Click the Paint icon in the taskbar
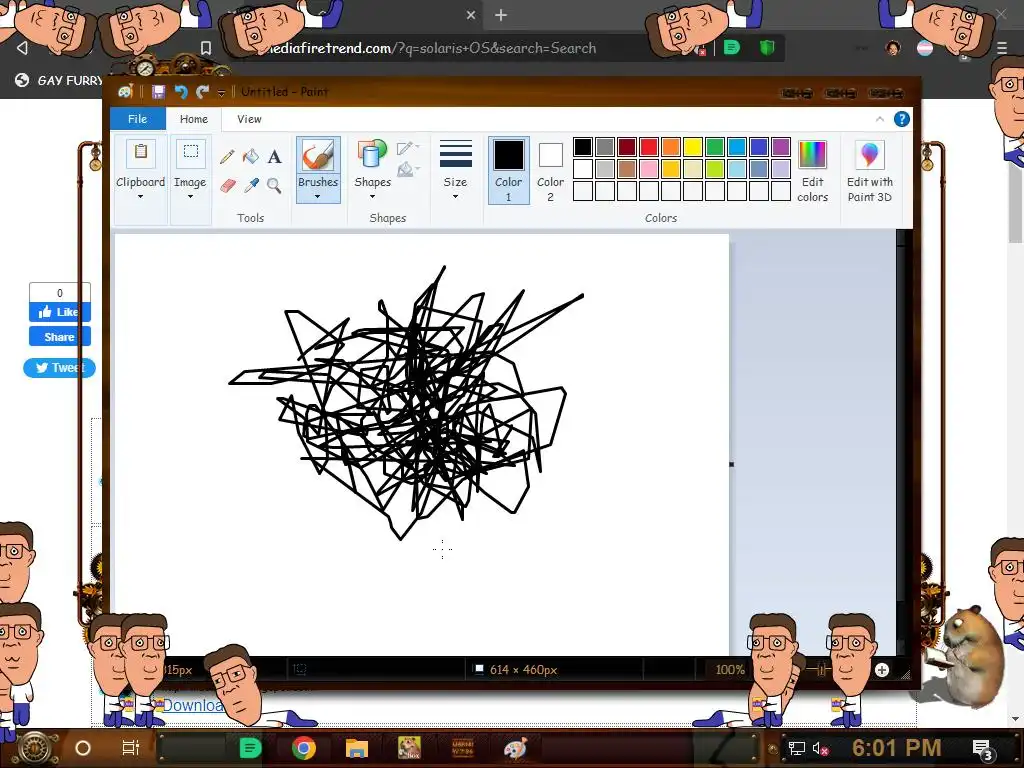This screenshot has width=1024, height=768. tap(515, 748)
